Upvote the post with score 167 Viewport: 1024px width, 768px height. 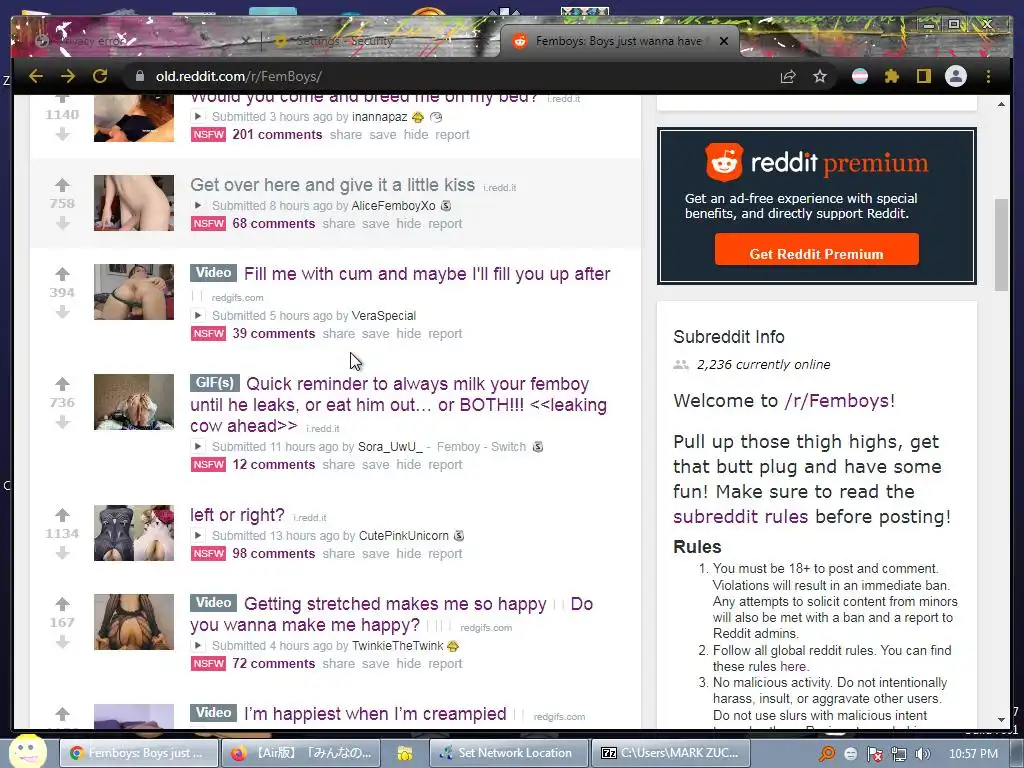(x=62, y=603)
